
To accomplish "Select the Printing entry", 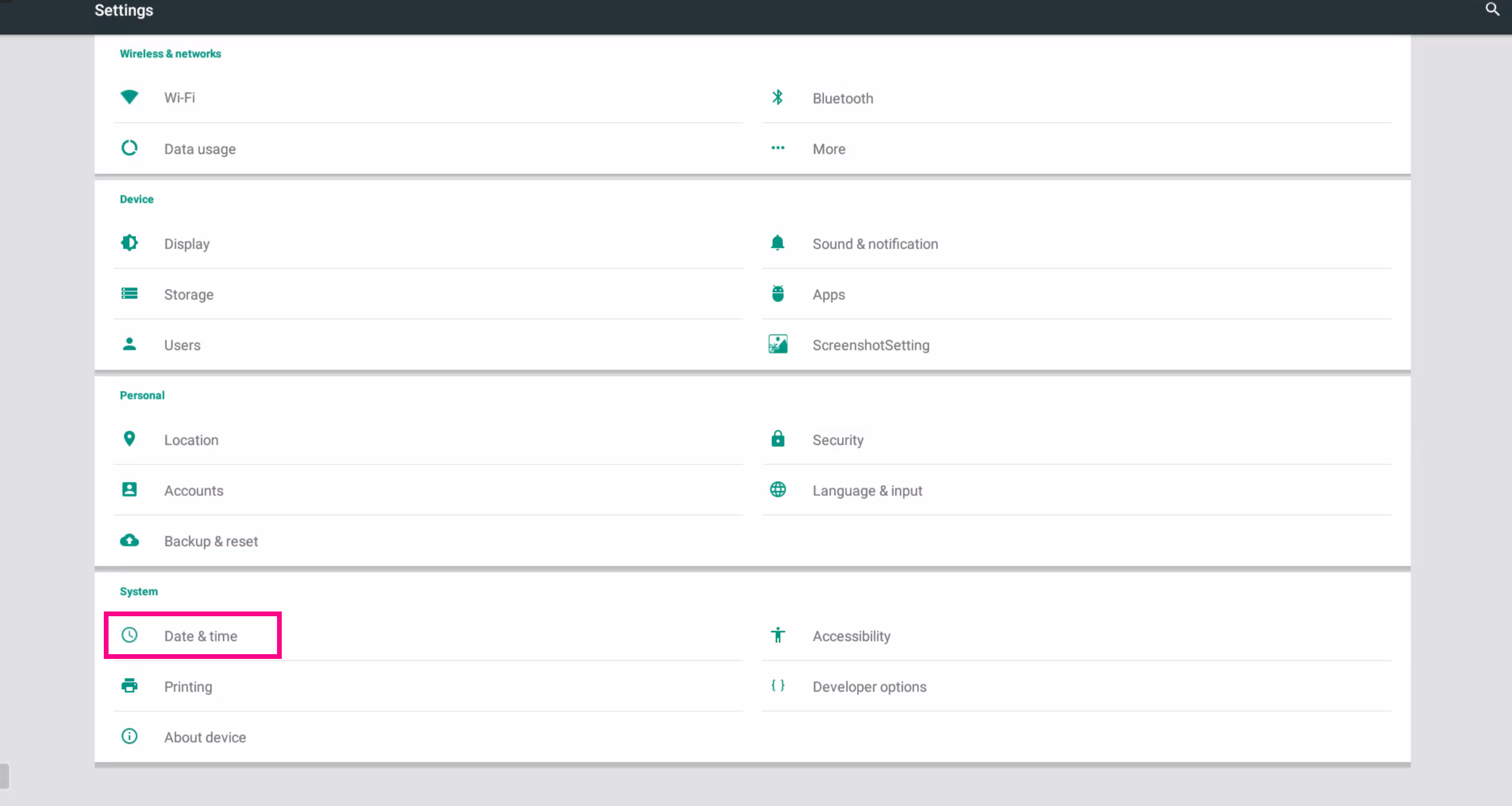I will pos(188,687).
